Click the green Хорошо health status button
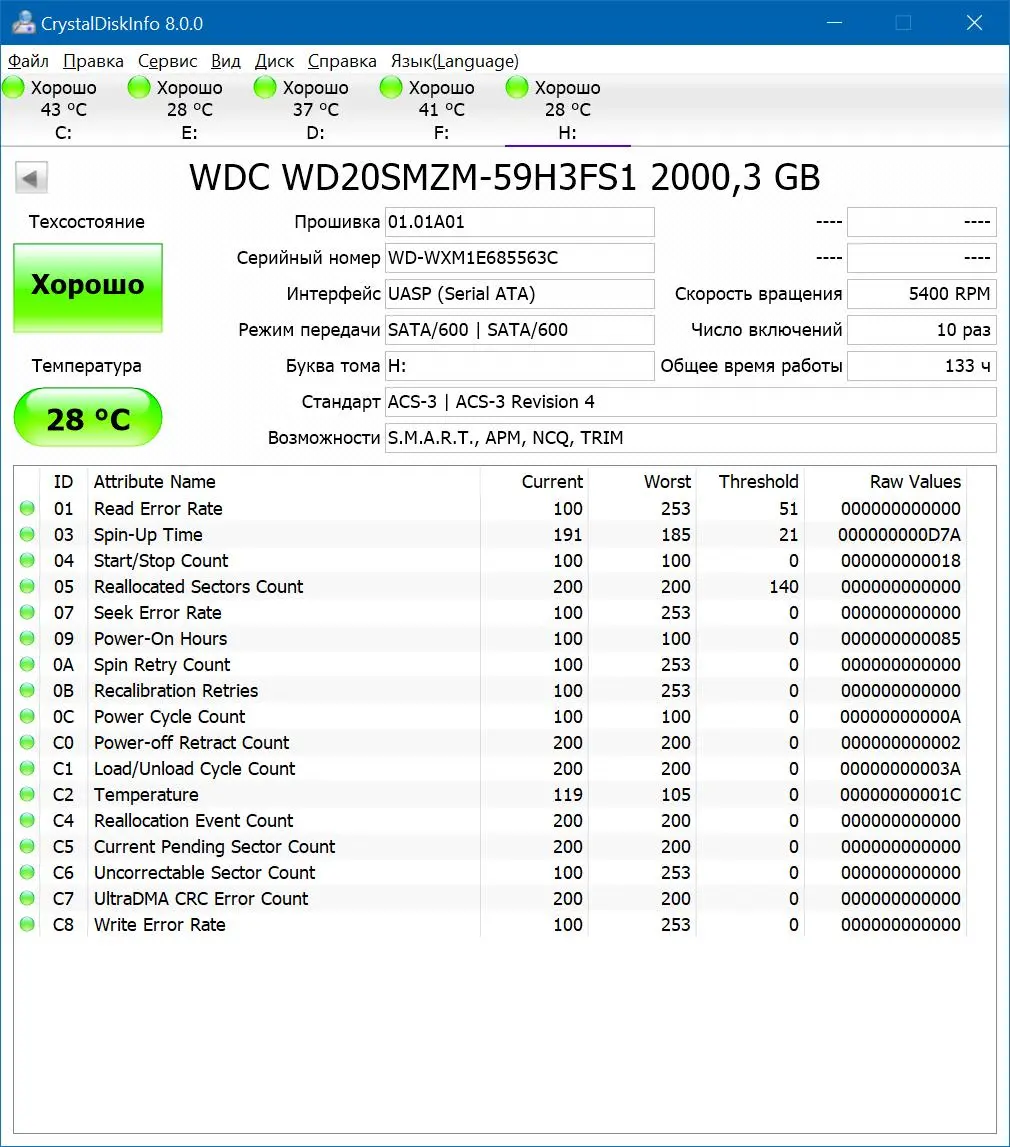 (88, 287)
